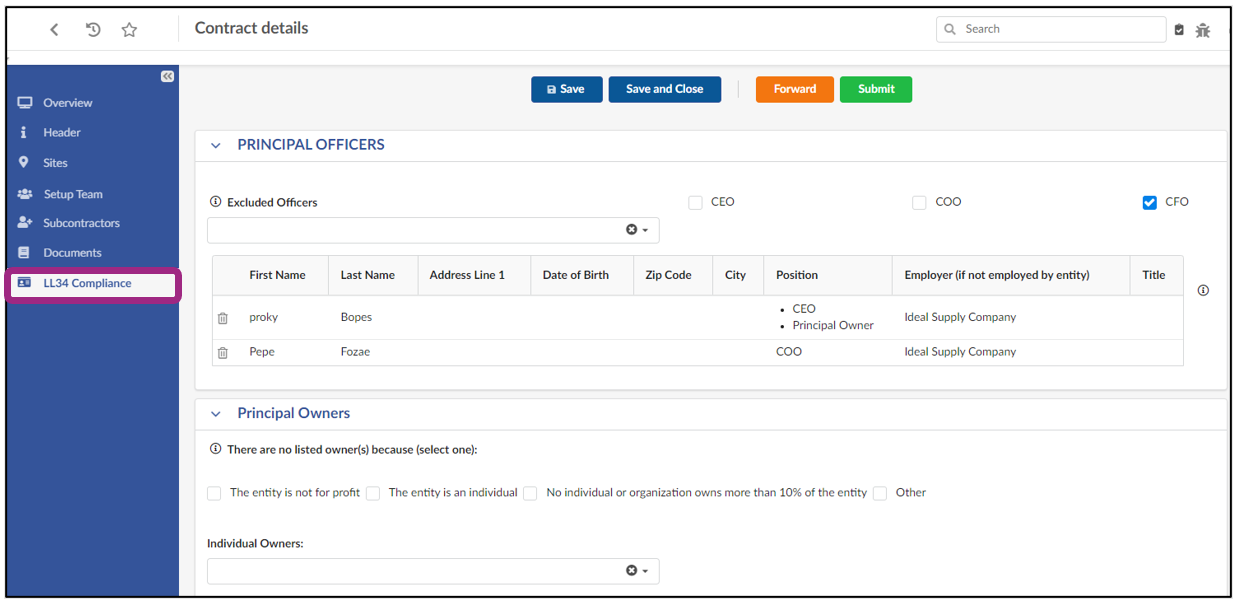1237x605 pixels.
Task: Open LL34 Compliance in the sidebar
Action: pos(87,284)
